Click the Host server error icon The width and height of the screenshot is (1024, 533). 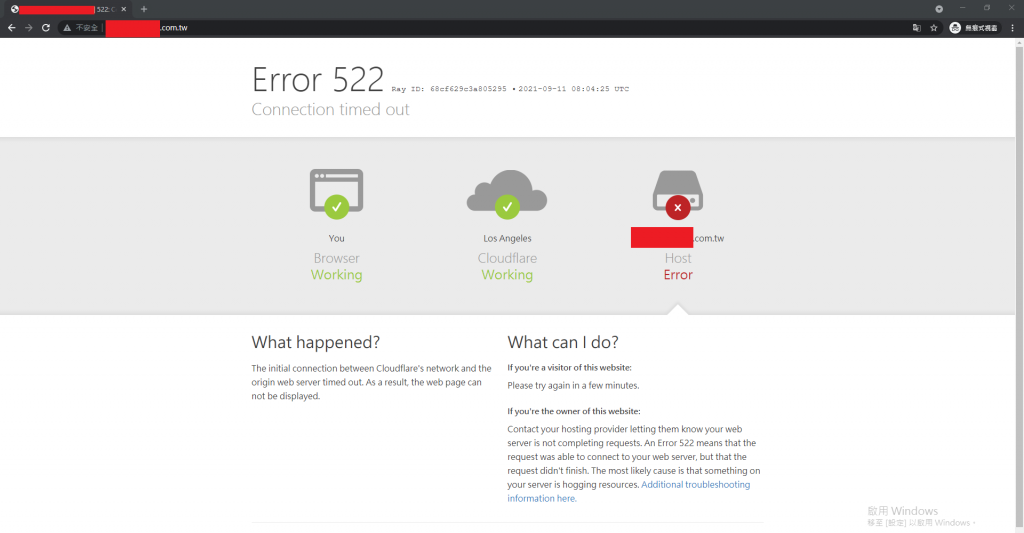[x=678, y=195]
